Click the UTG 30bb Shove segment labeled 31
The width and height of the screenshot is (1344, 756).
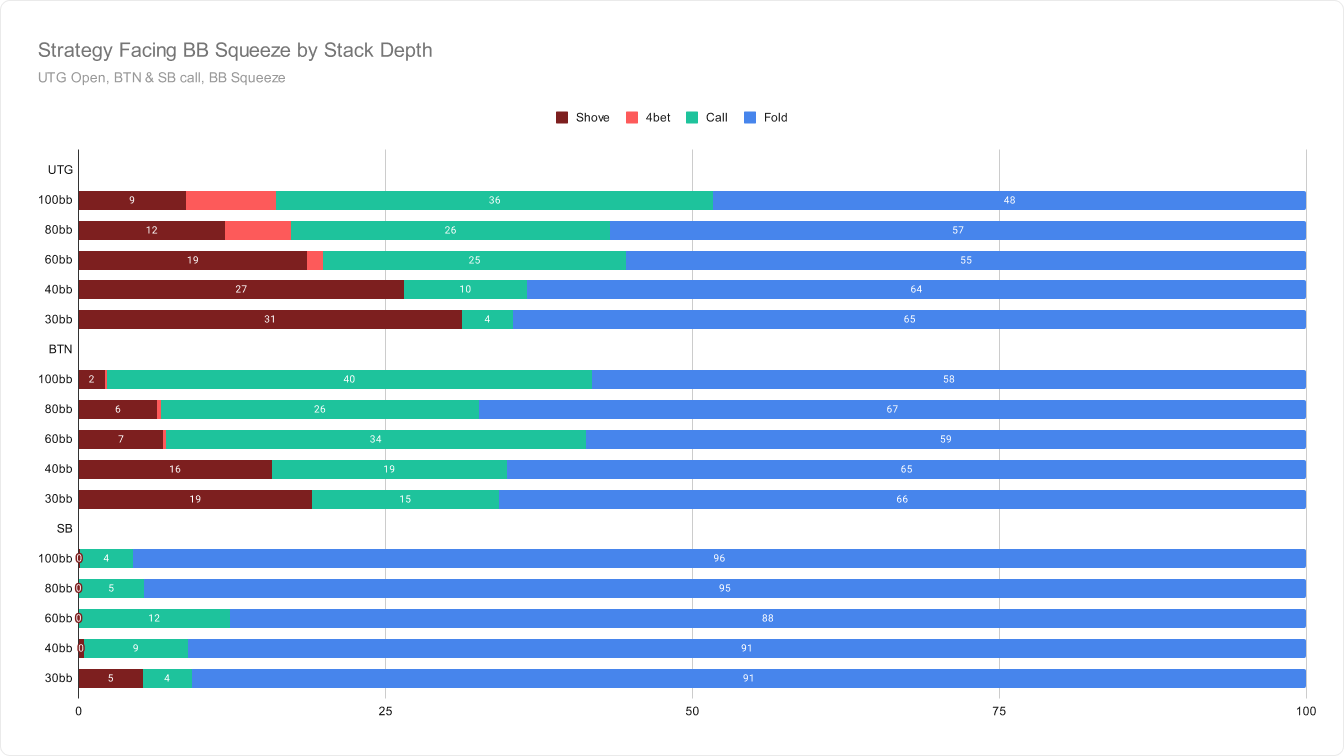[x=269, y=320]
